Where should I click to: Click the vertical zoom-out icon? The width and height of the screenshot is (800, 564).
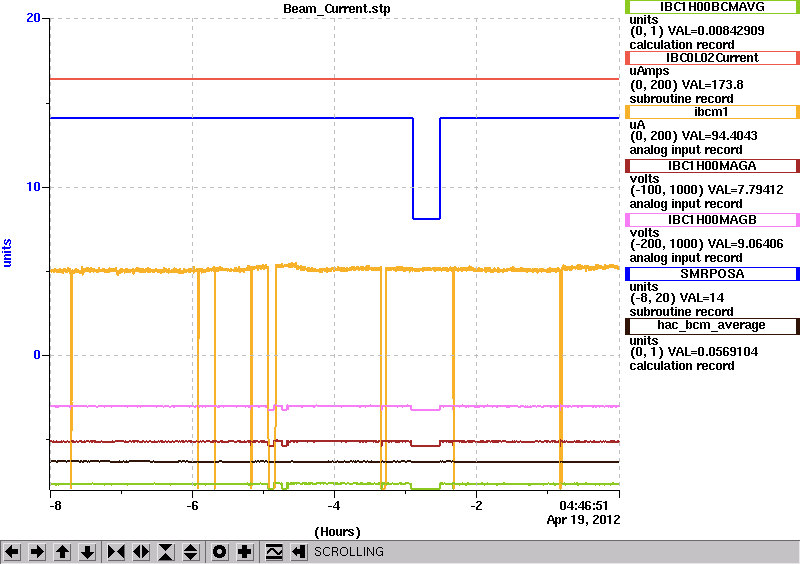pyautogui.click(x=191, y=552)
